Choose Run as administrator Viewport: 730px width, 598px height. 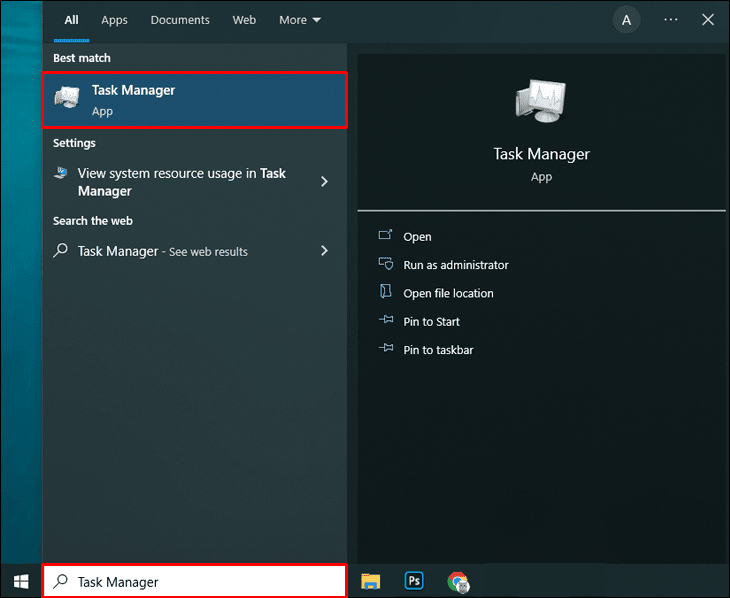pos(455,265)
